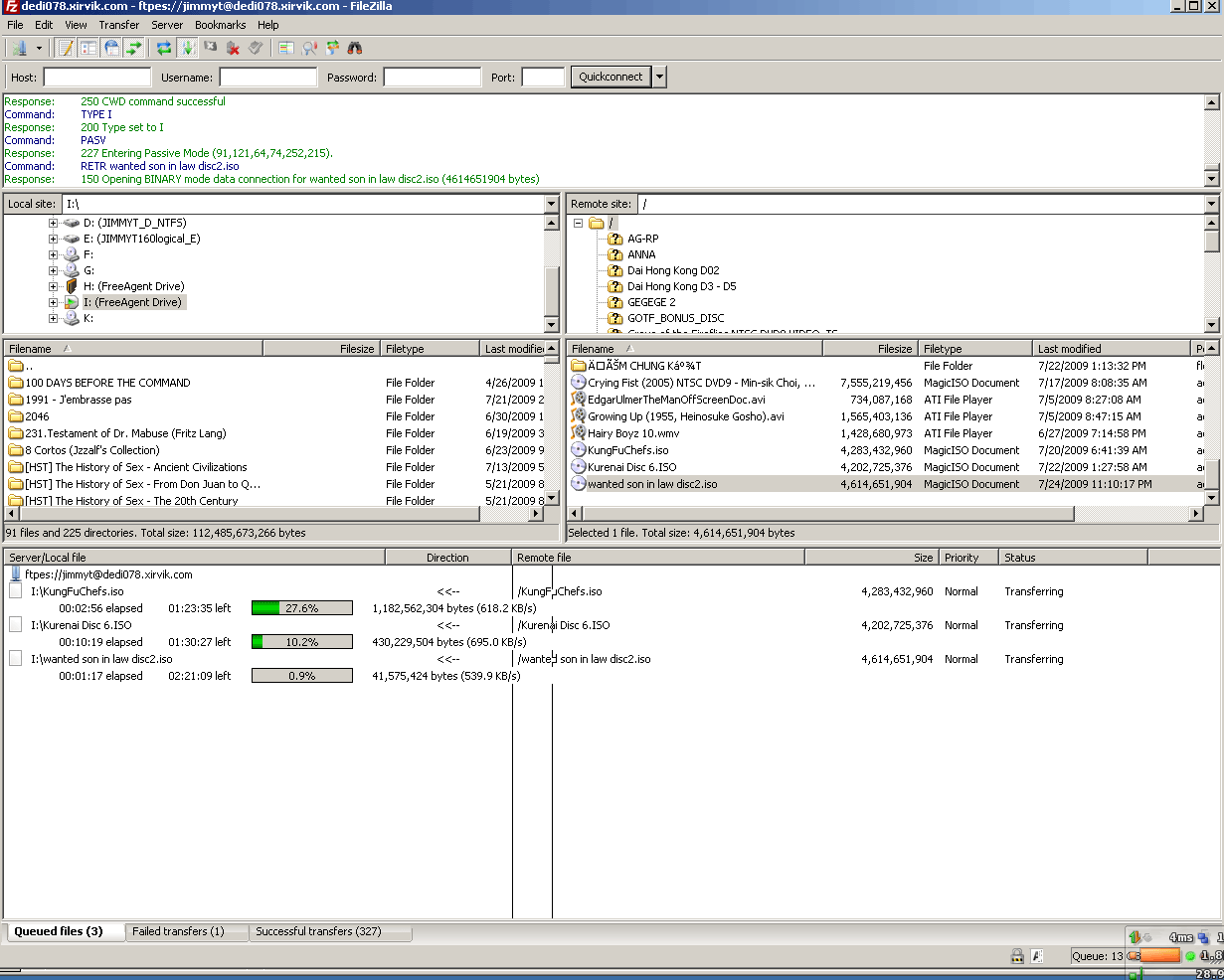Open the File menu
1224x980 pixels.
click(x=16, y=25)
